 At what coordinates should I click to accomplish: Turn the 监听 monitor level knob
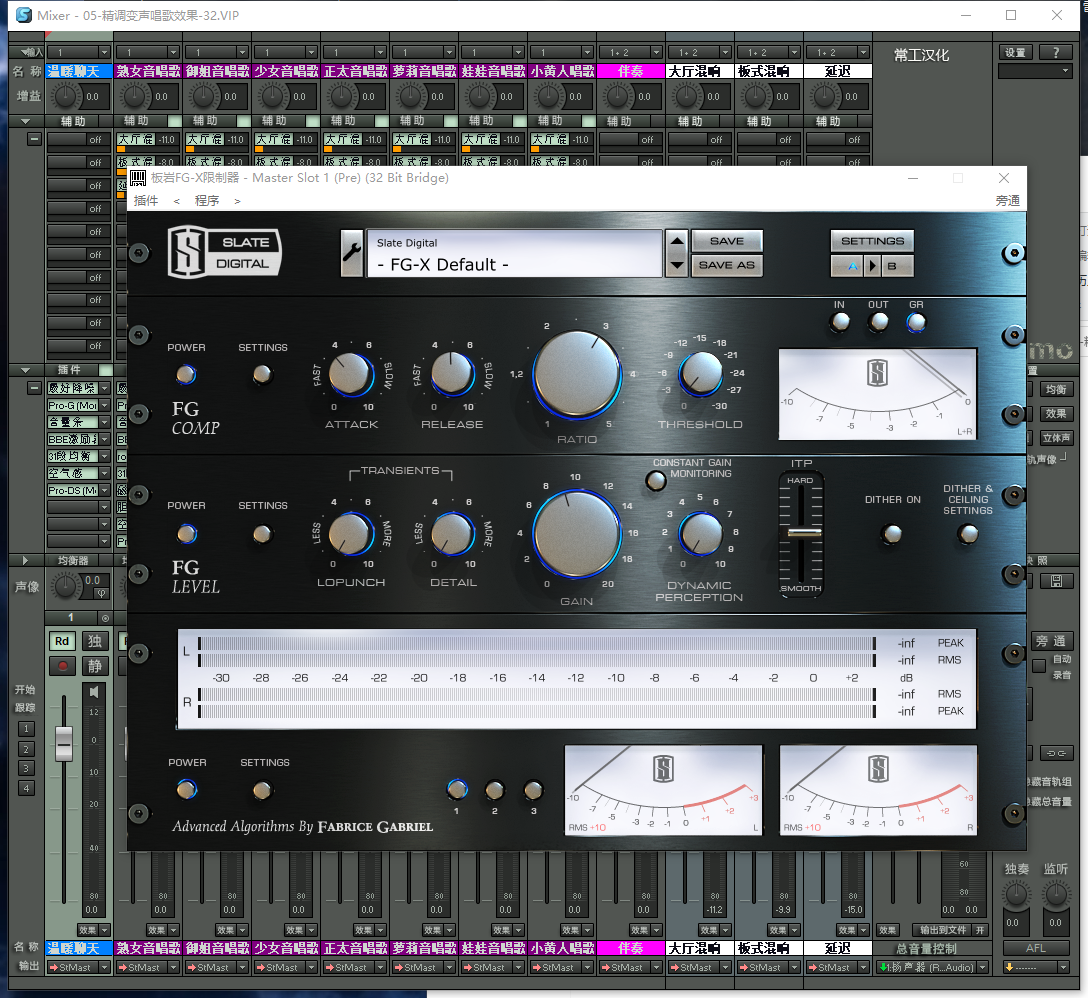coord(1056,895)
